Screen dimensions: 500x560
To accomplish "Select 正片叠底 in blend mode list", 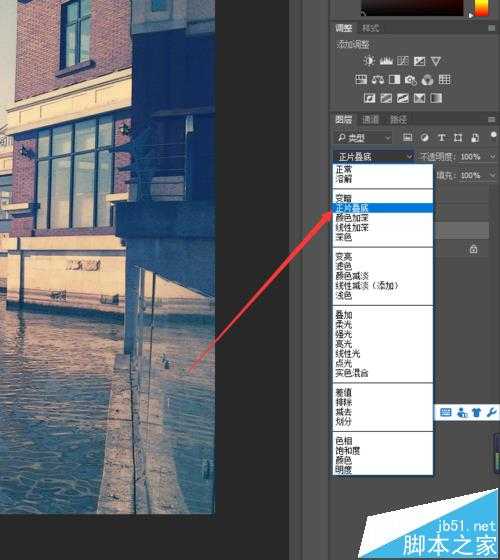I will (x=382, y=208).
